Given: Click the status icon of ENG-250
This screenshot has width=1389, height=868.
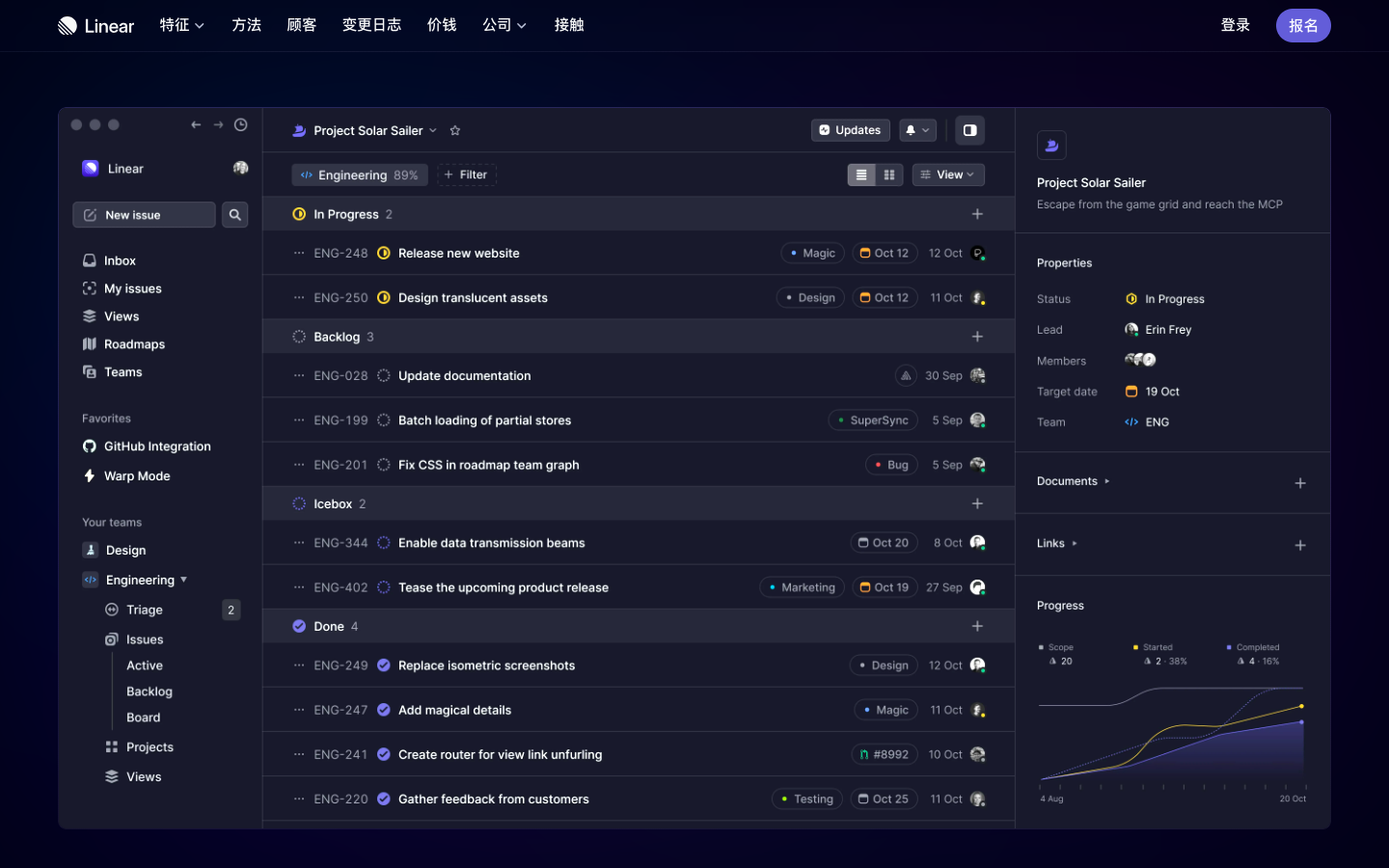Looking at the screenshot, I should [x=384, y=298].
